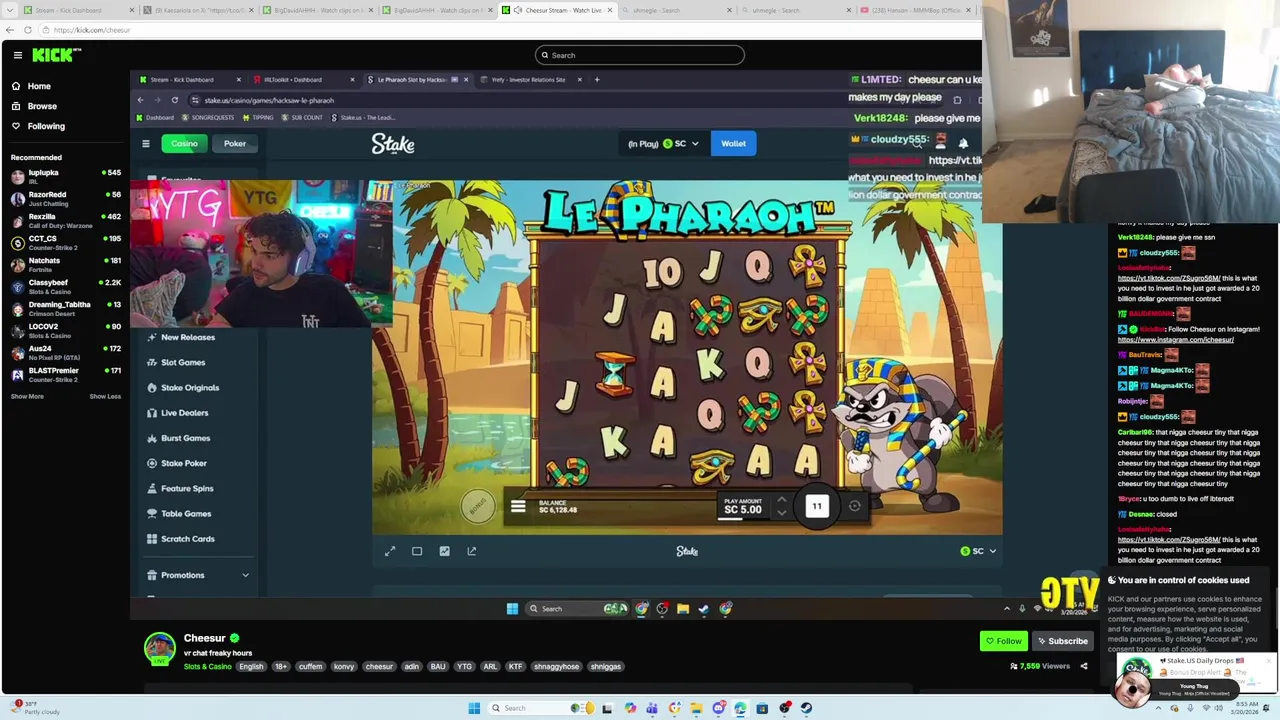Select the Poker button in Stake
Viewport: 1280px width, 720px height.
(235, 143)
